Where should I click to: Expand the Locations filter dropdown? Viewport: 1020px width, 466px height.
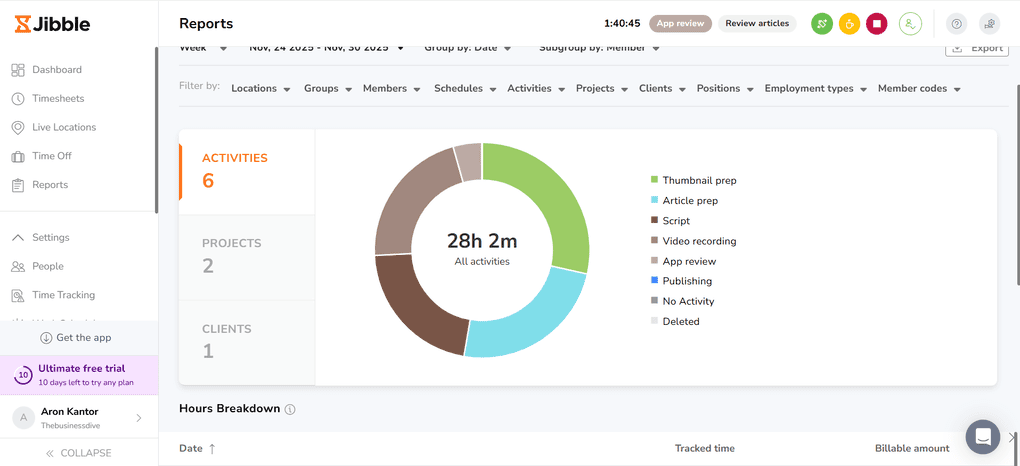pyautogui.click(x=260, y=89)
